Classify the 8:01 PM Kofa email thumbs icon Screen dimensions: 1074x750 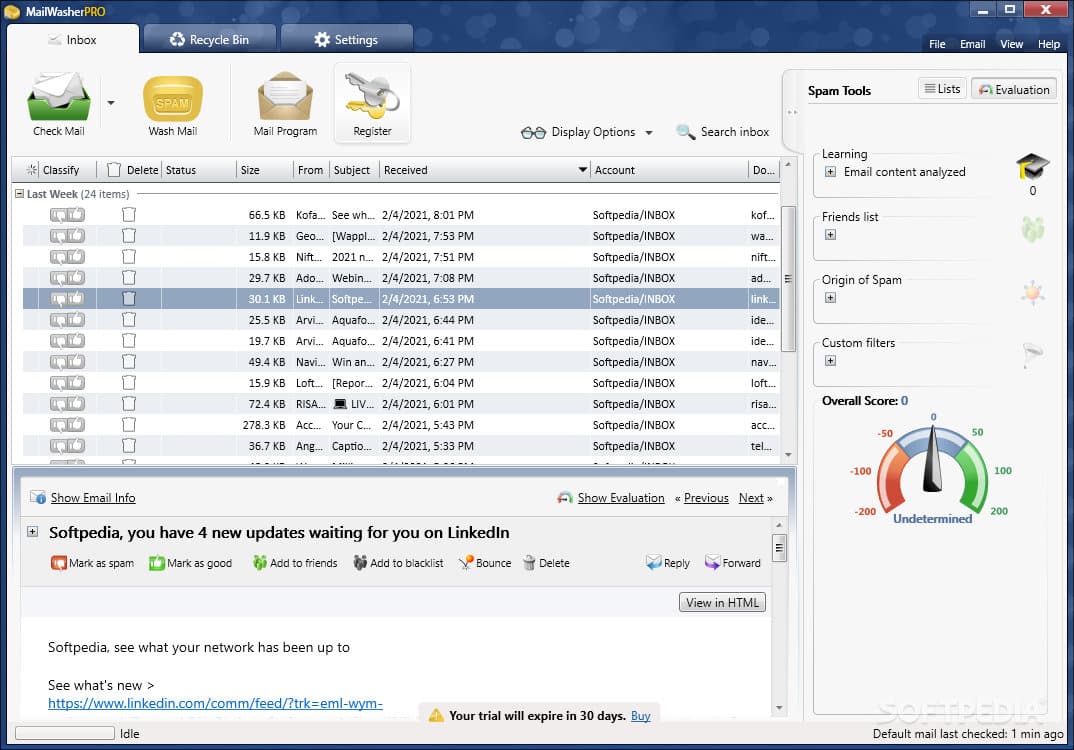[67, 215]
